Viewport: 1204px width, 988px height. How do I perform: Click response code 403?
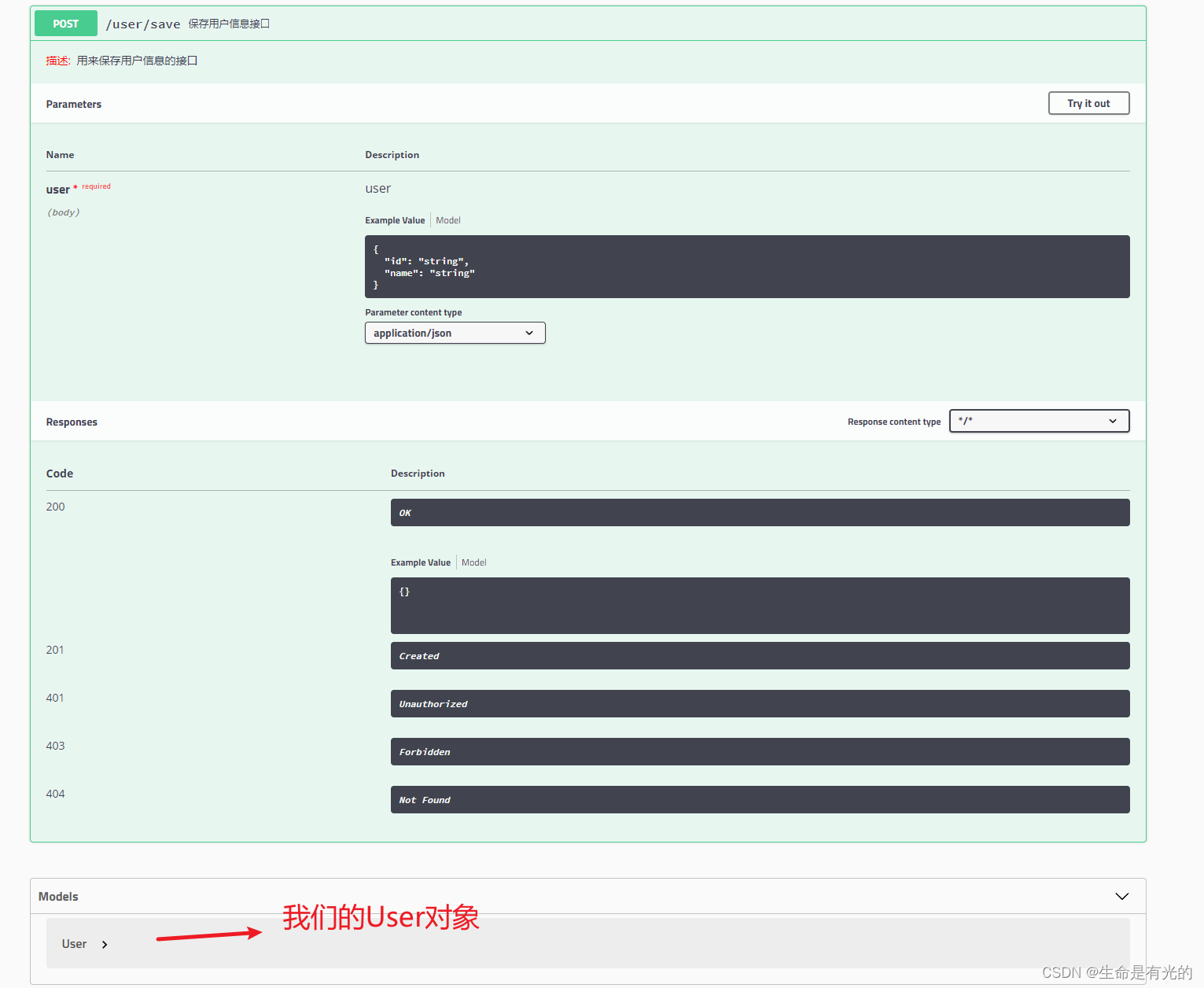55,746
